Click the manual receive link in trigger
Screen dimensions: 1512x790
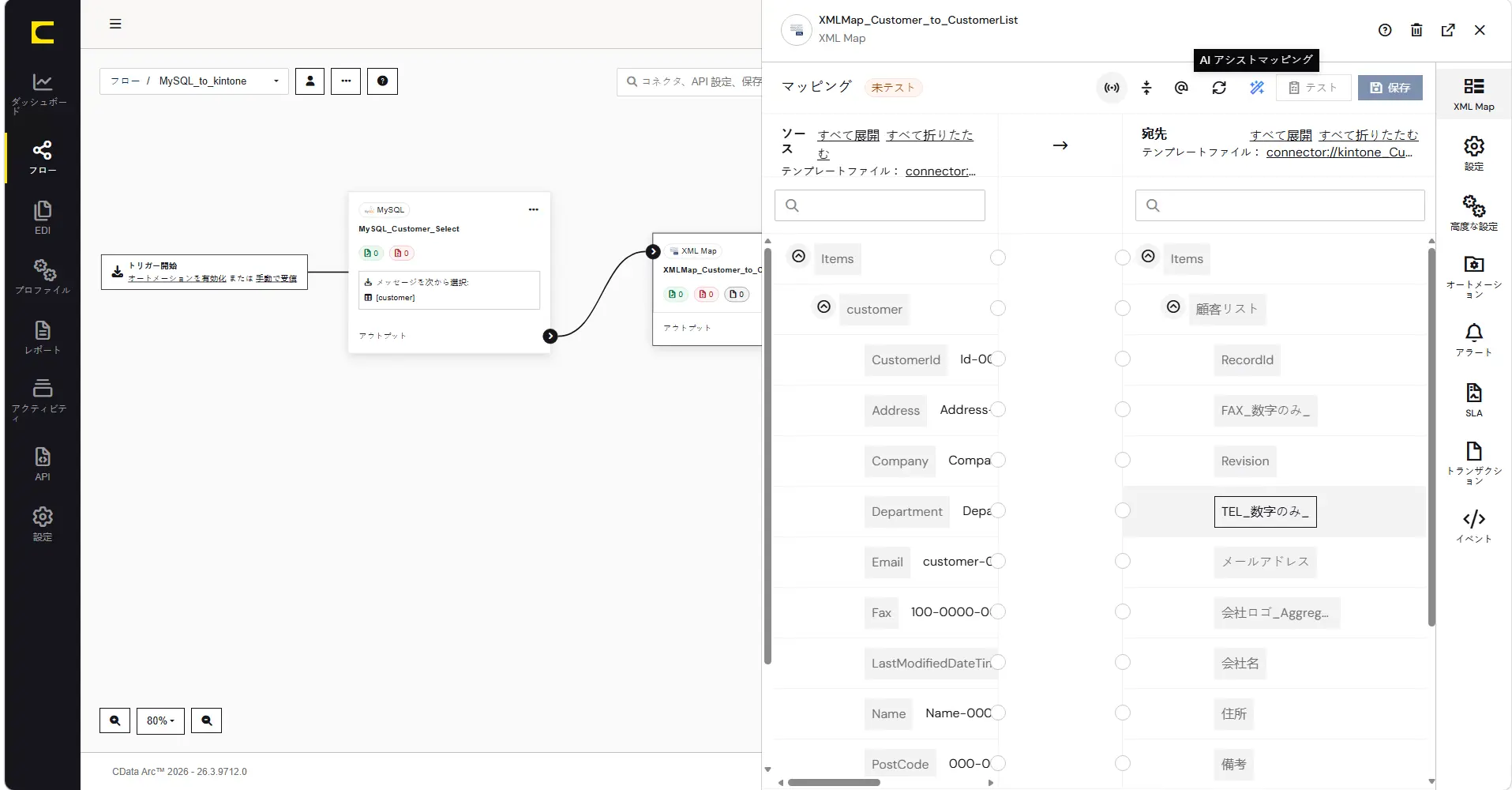[x=276, y=279]
